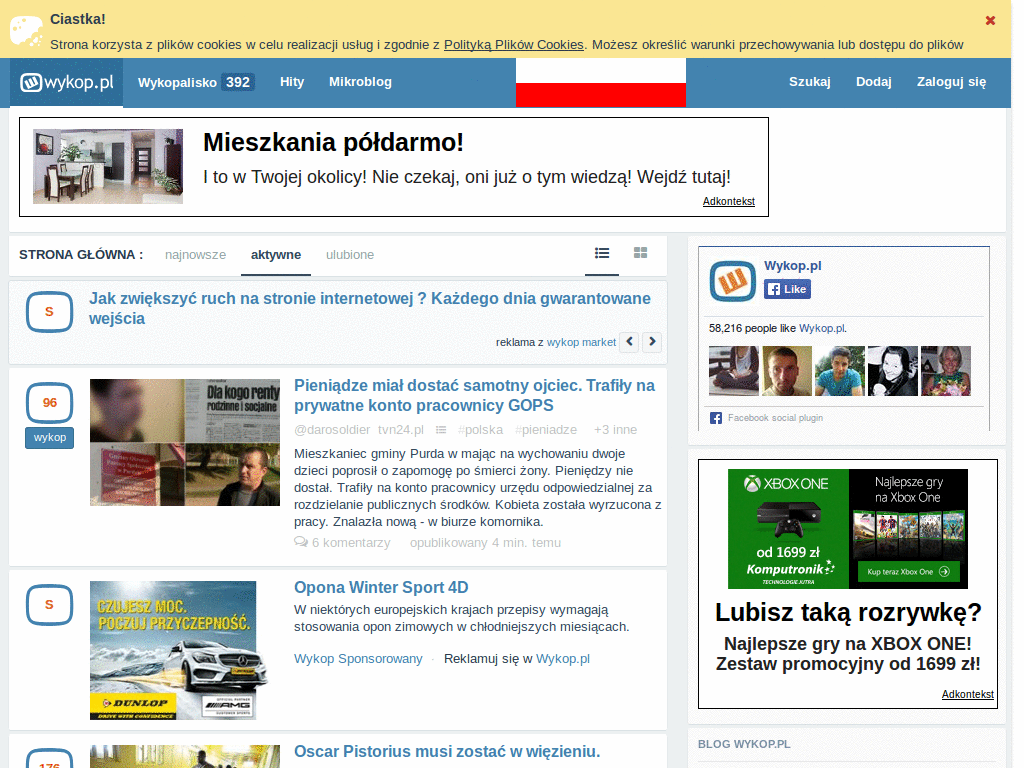Select the aktywne tab
Viewport: 1024px width, 768px height.
coord(276,255)
